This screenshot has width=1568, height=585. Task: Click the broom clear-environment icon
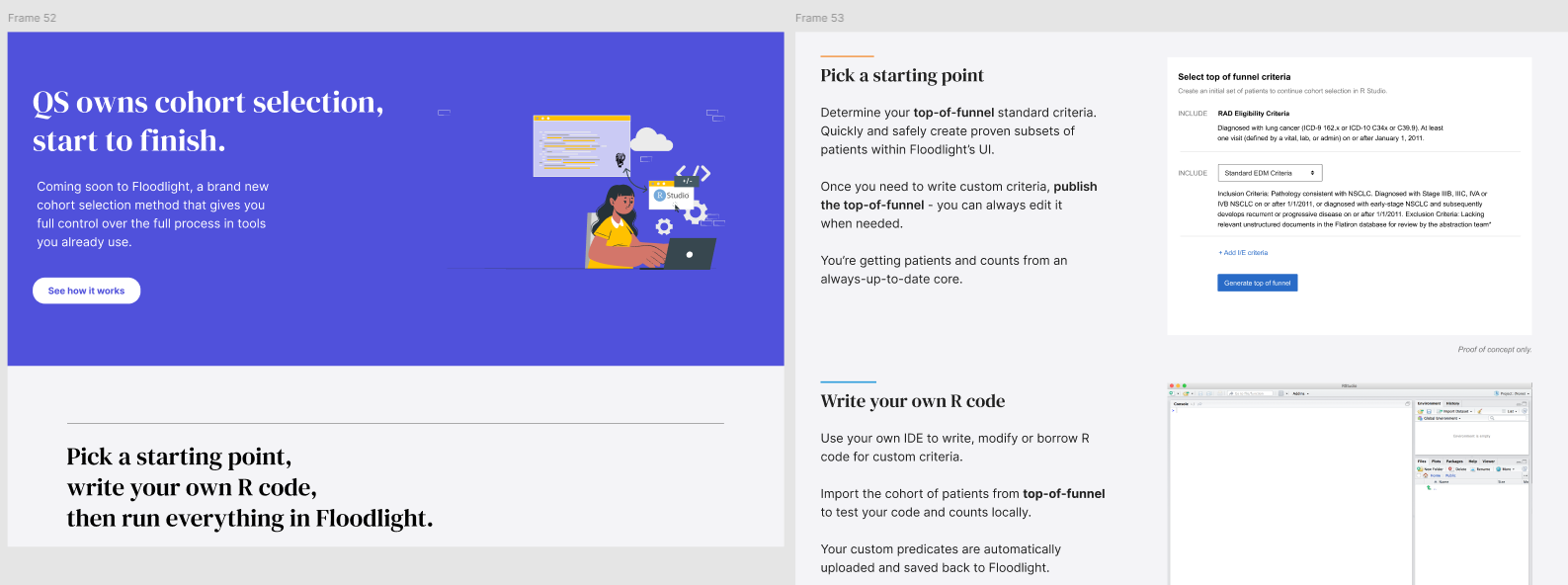[x=1479, y=411]
